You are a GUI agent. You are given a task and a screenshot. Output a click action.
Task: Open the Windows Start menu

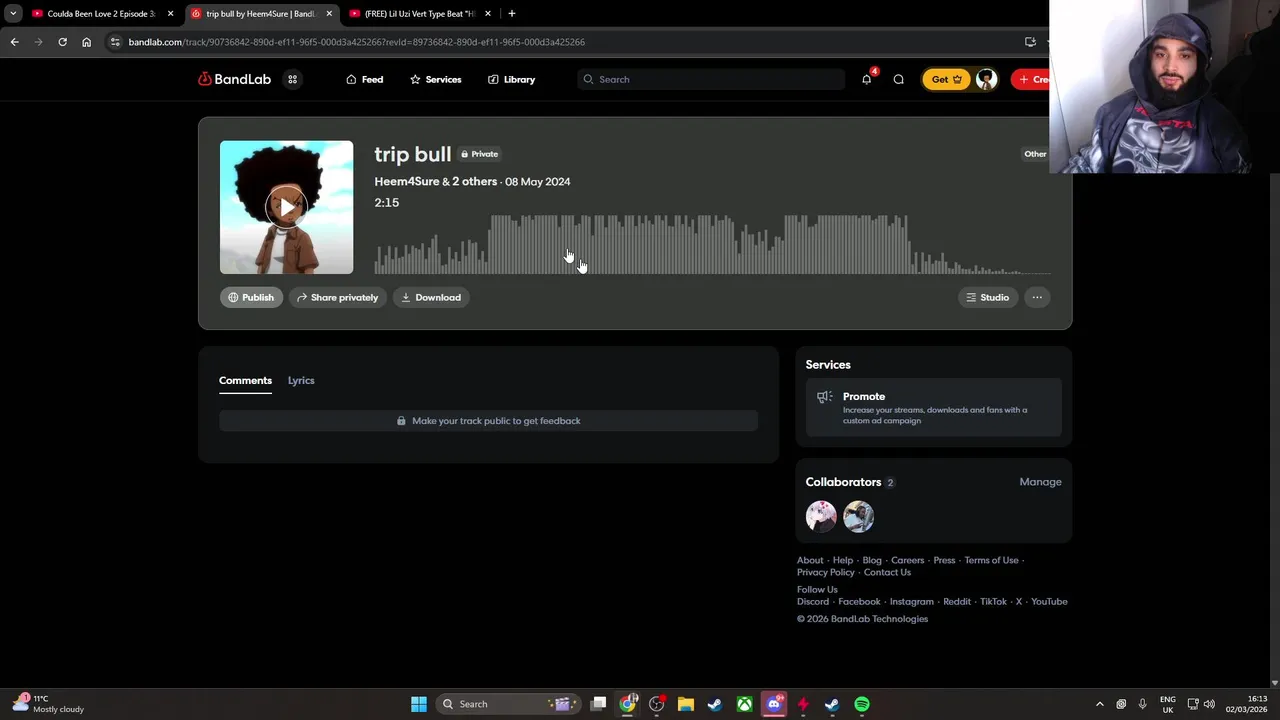pos(418,704)
